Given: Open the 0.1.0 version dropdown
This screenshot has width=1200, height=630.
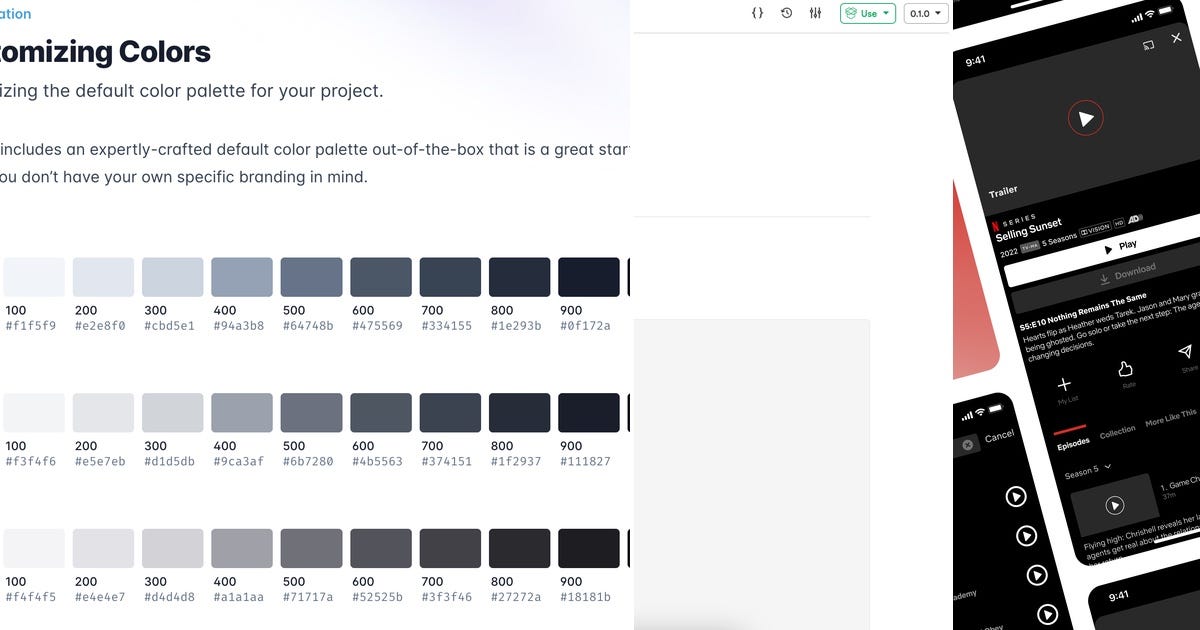Looking at the screenshot, I should [x=925, y=13].
